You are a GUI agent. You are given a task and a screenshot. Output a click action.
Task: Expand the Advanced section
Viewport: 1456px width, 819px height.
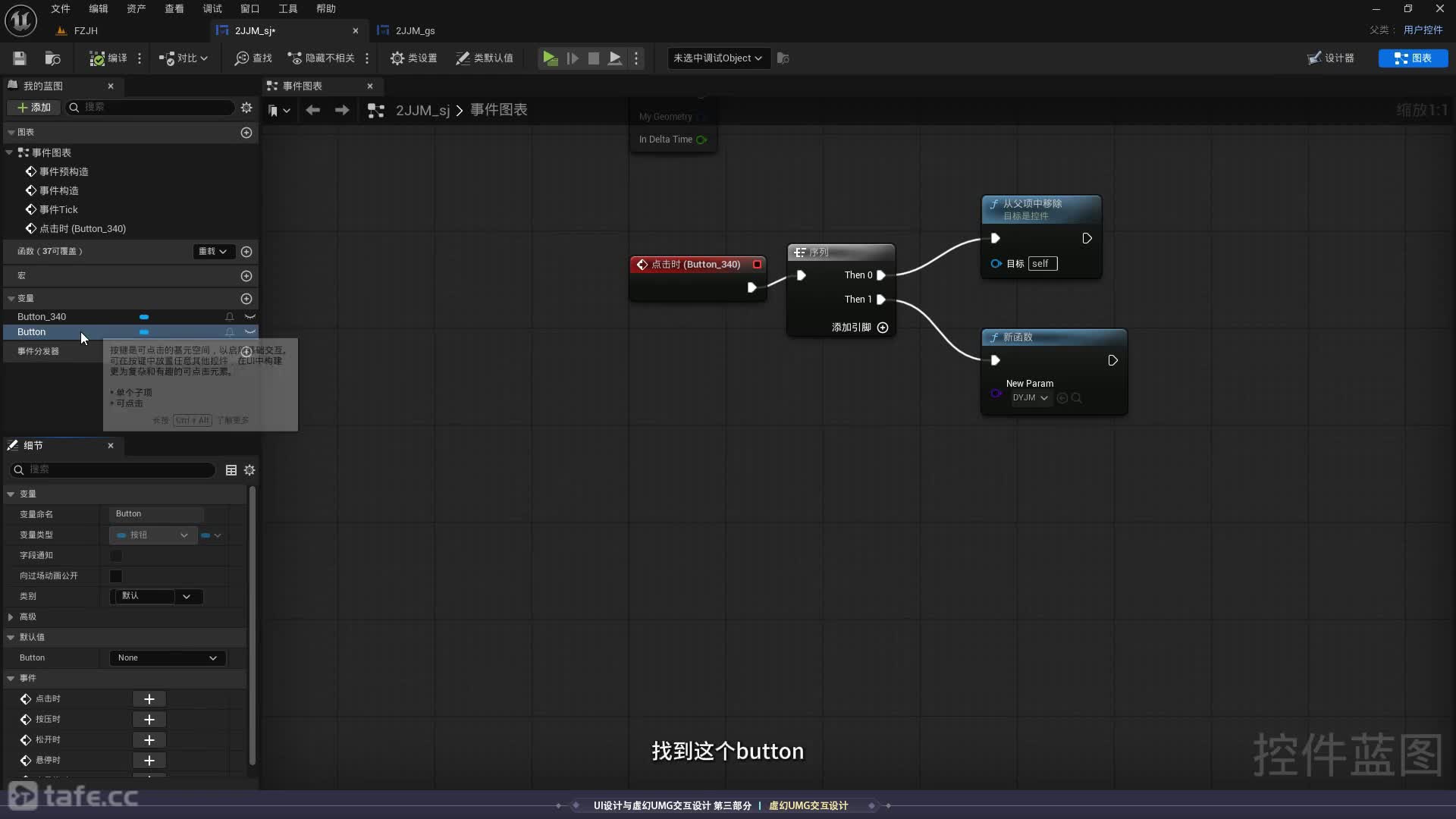[x=11, y=617]
